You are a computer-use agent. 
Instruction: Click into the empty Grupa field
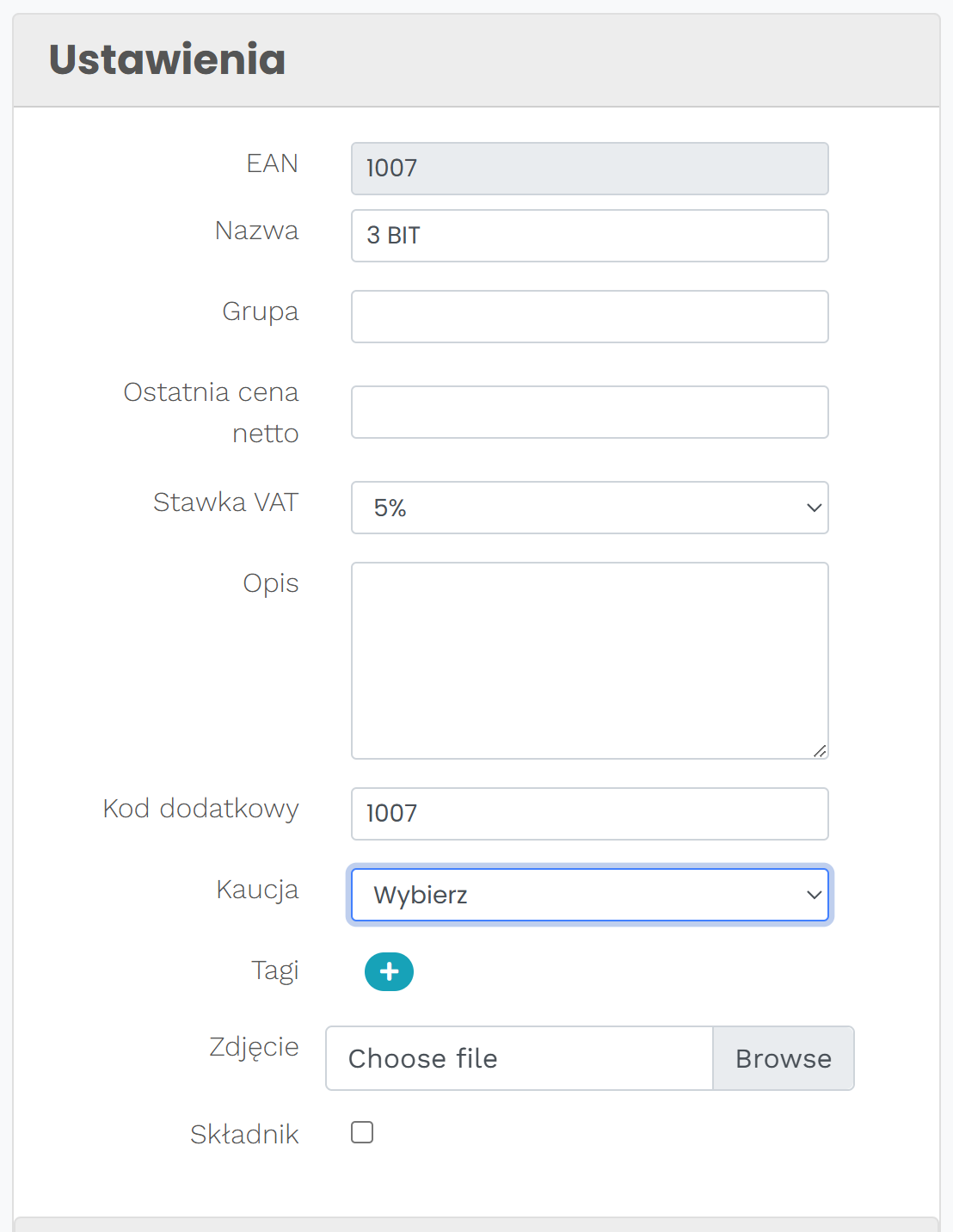click(x=589, y=317)
